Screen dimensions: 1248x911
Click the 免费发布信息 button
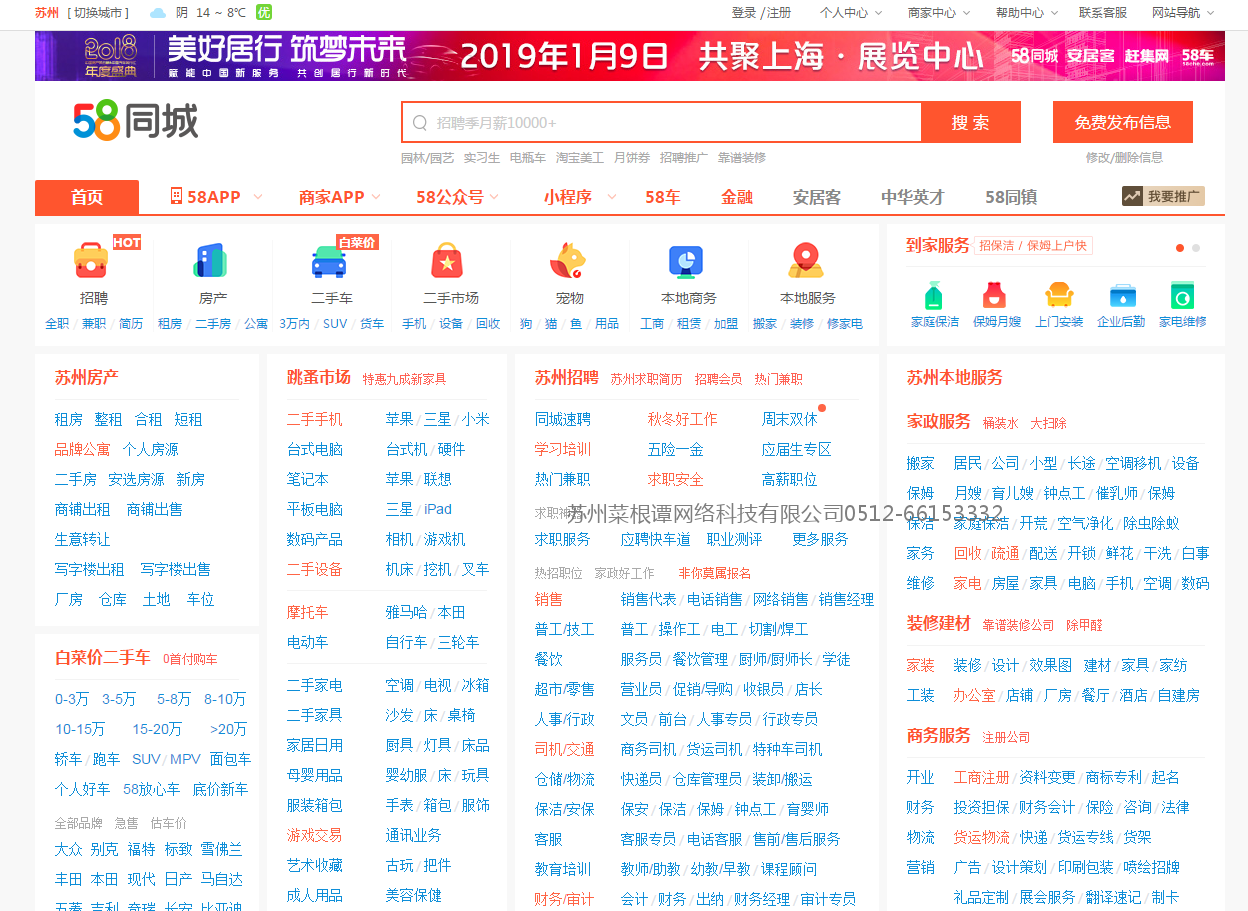[x=1123, y=122]
